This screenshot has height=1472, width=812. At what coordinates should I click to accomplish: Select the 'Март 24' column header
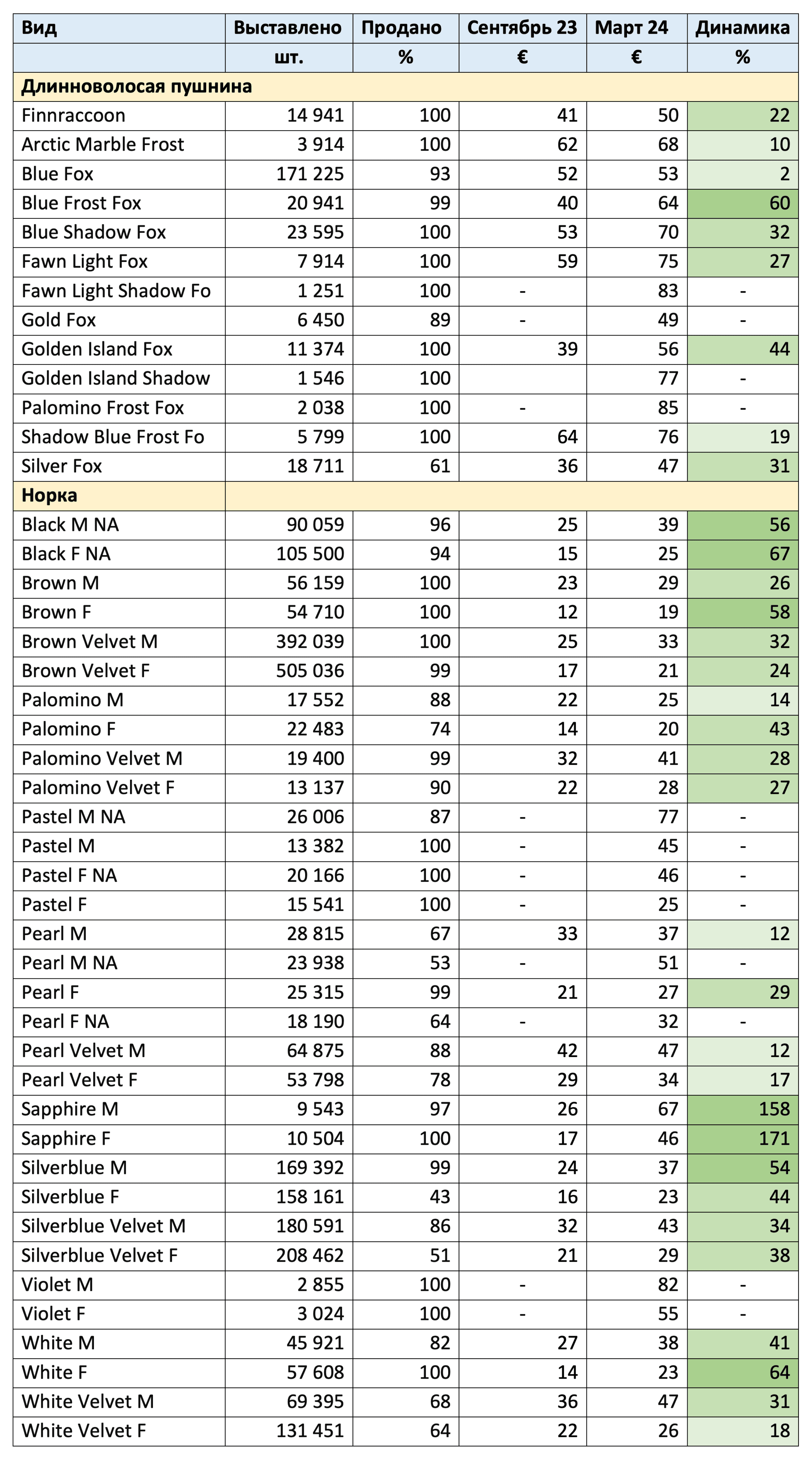tap(631, 28)
